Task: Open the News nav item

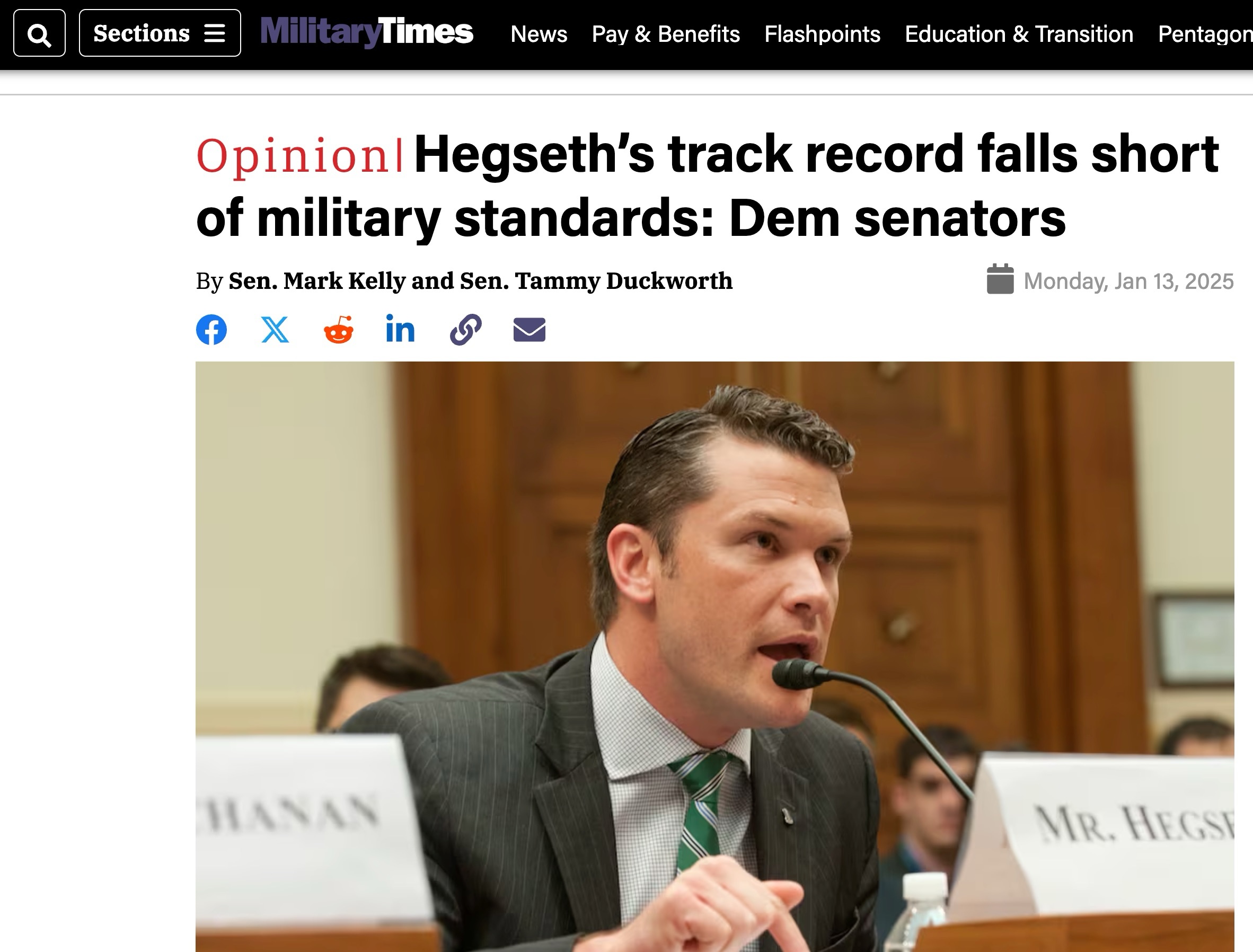Action: tap(539, 34)
